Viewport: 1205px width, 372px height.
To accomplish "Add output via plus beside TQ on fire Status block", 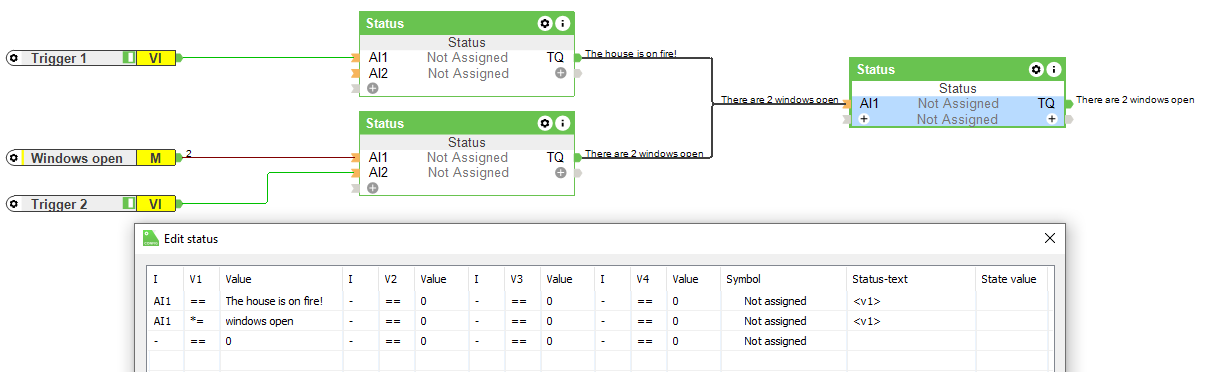I will coord(561,73).
